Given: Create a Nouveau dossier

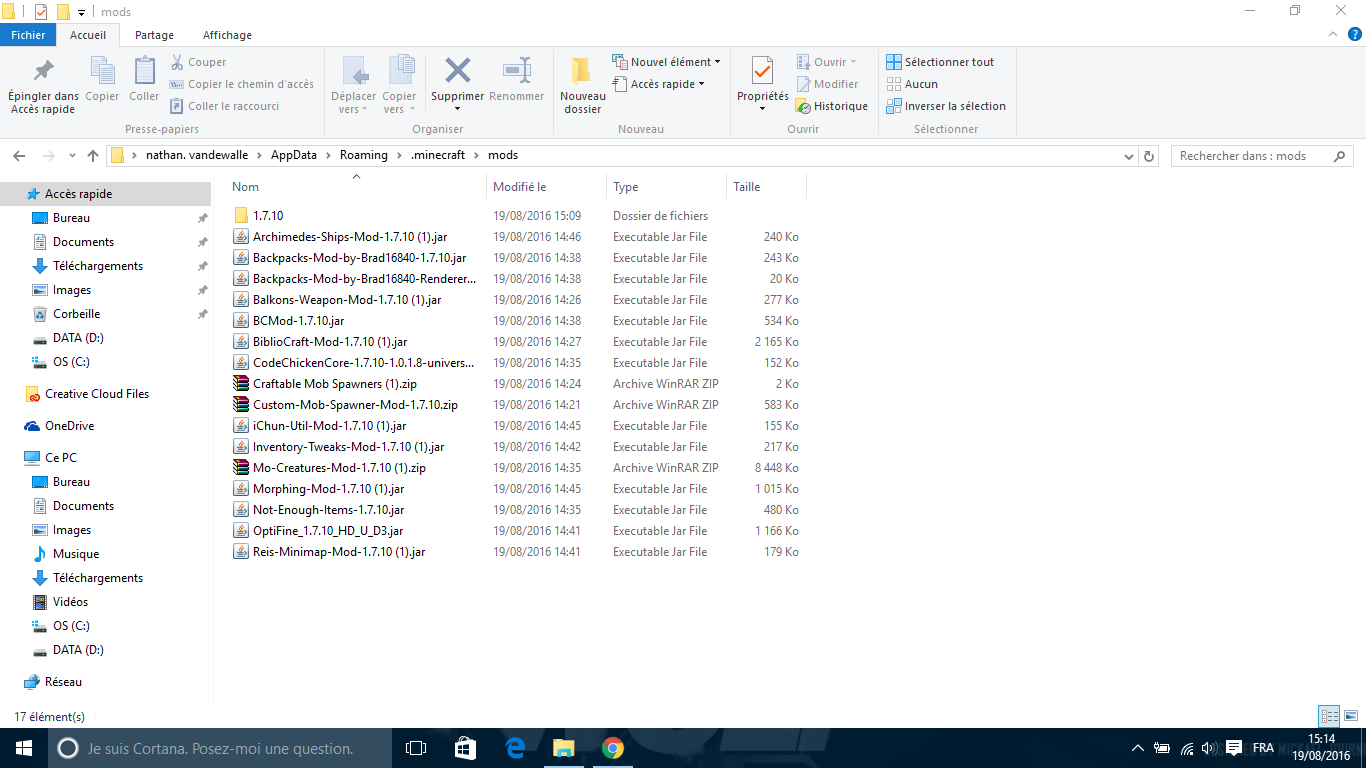Looking at the screenshot, I should [x=582, y=87].
